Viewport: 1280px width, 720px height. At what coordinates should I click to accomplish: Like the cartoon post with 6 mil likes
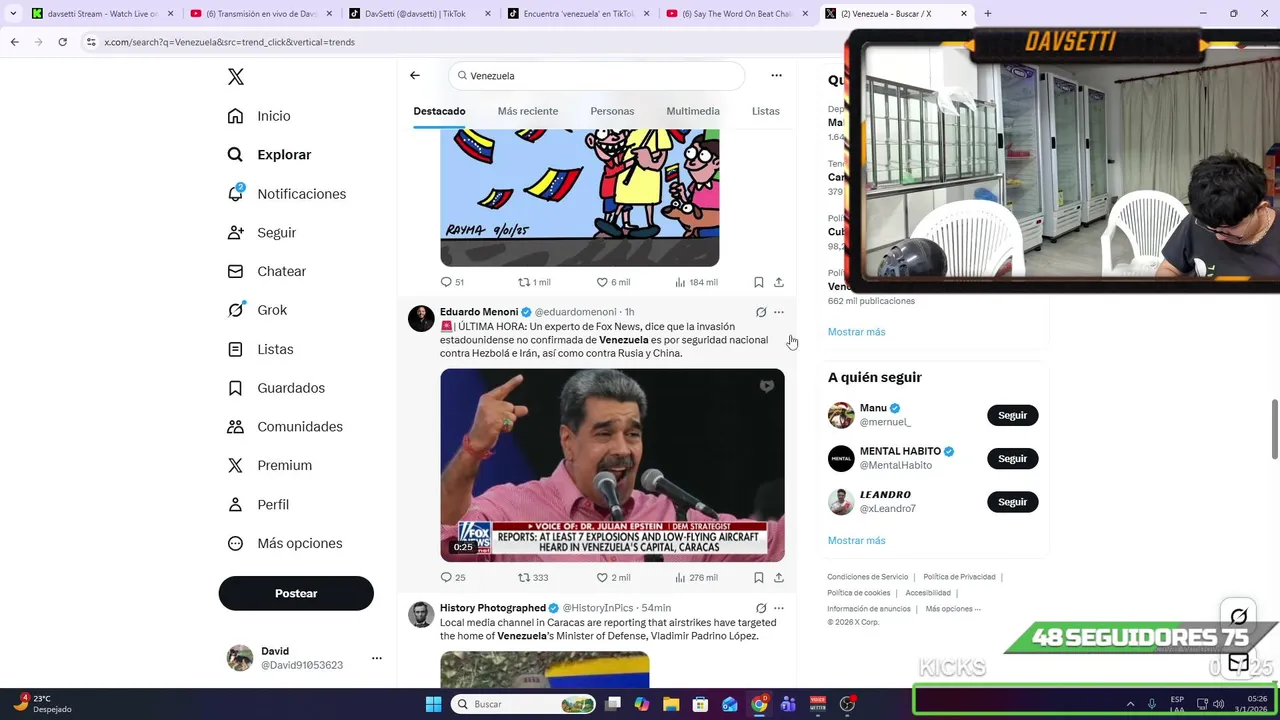(x=613, y=282)
